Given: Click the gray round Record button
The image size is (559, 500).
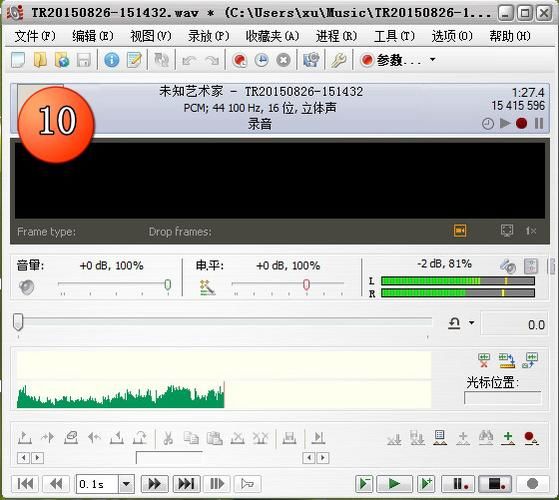Looking at the screenshot, I should pyautogui.click(x=532, y=484).
